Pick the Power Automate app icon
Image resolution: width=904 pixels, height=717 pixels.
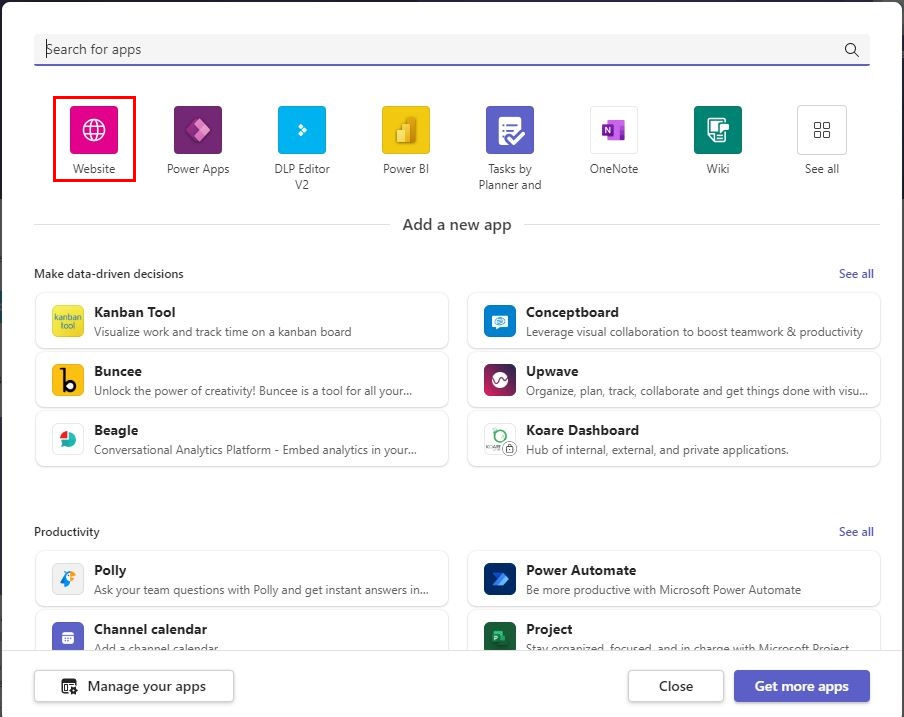[500, 579]
